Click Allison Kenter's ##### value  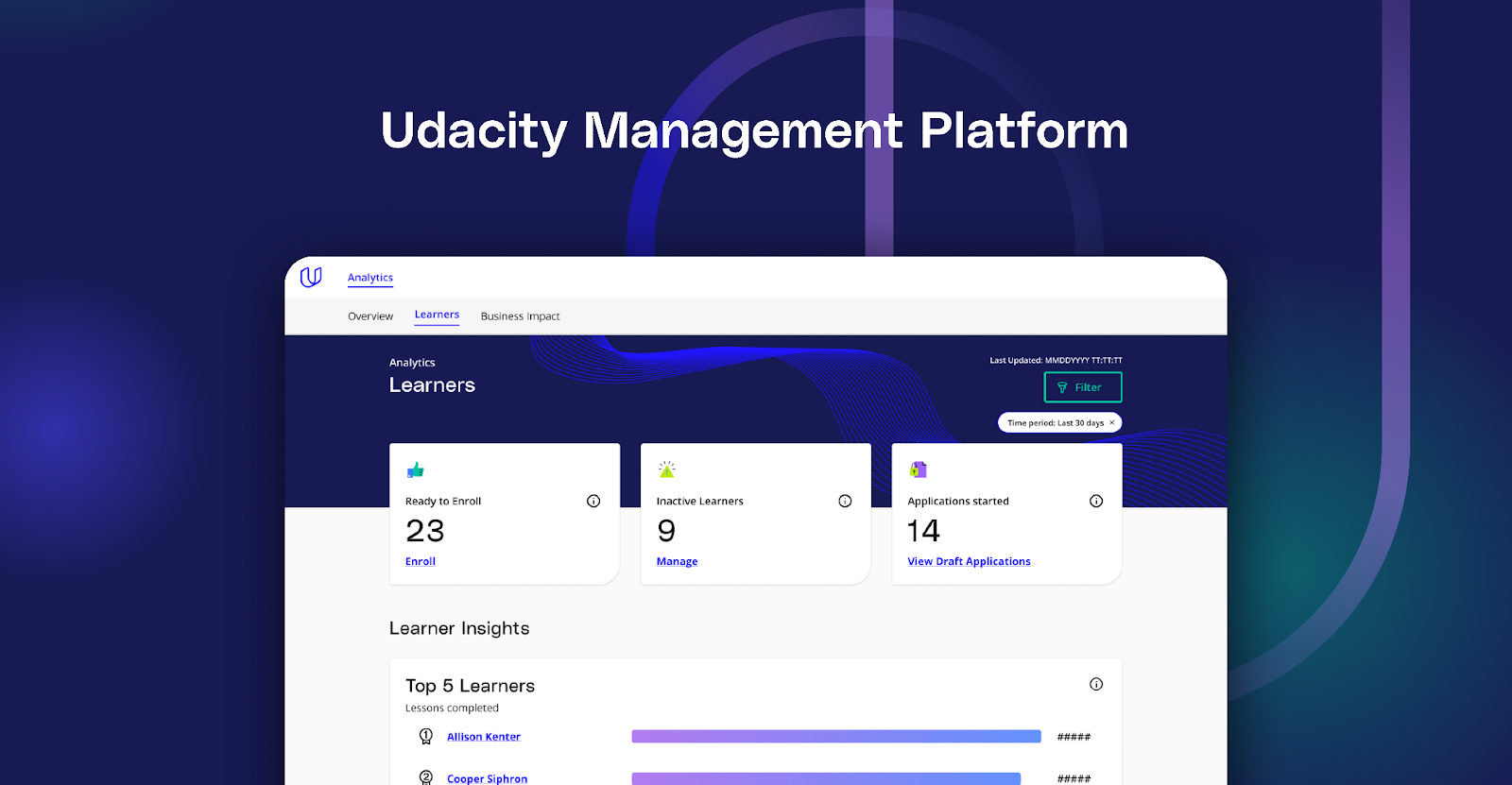pos(1074,737)
